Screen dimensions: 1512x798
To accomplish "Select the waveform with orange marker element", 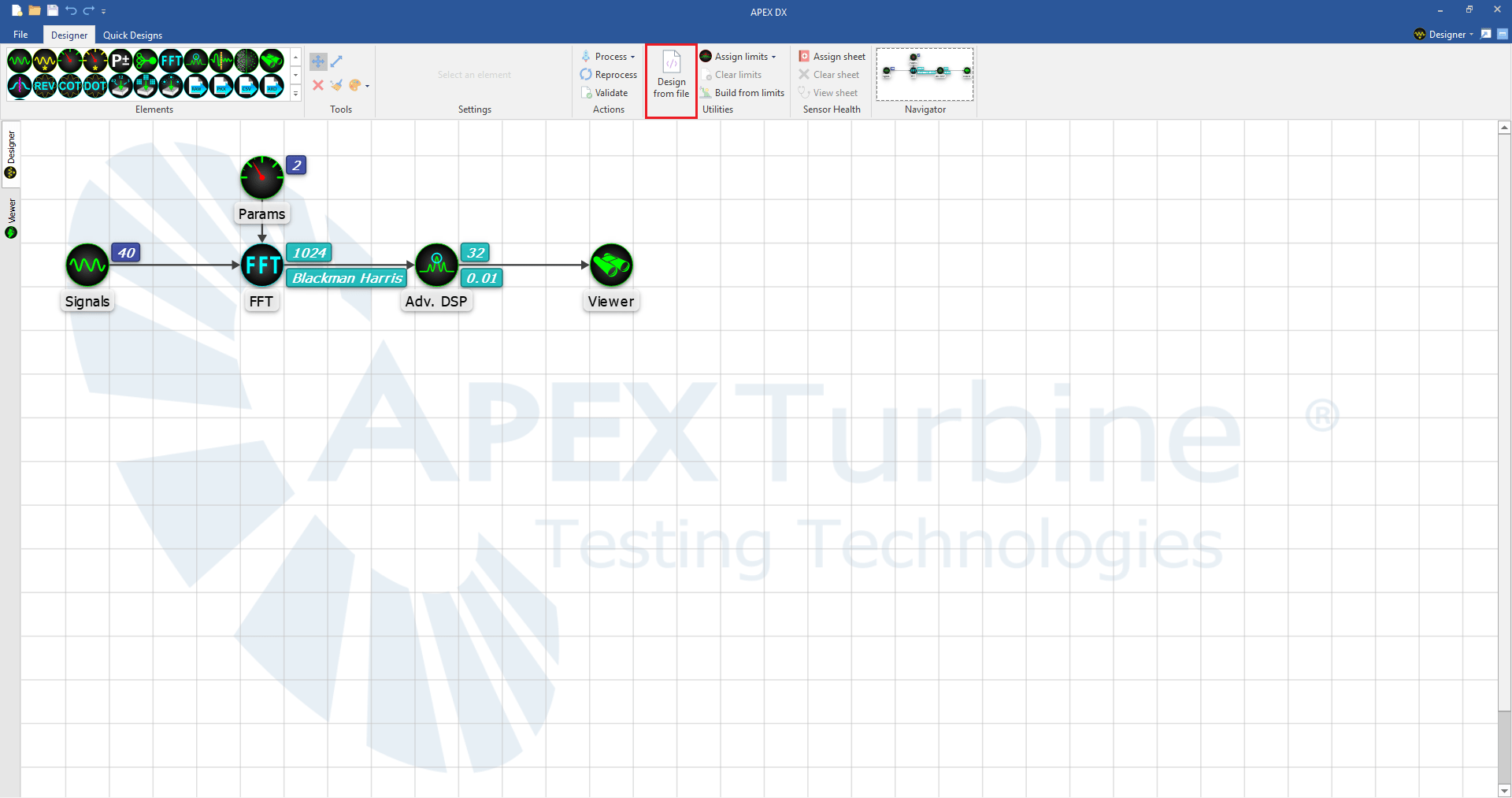I will coord(221,61).
